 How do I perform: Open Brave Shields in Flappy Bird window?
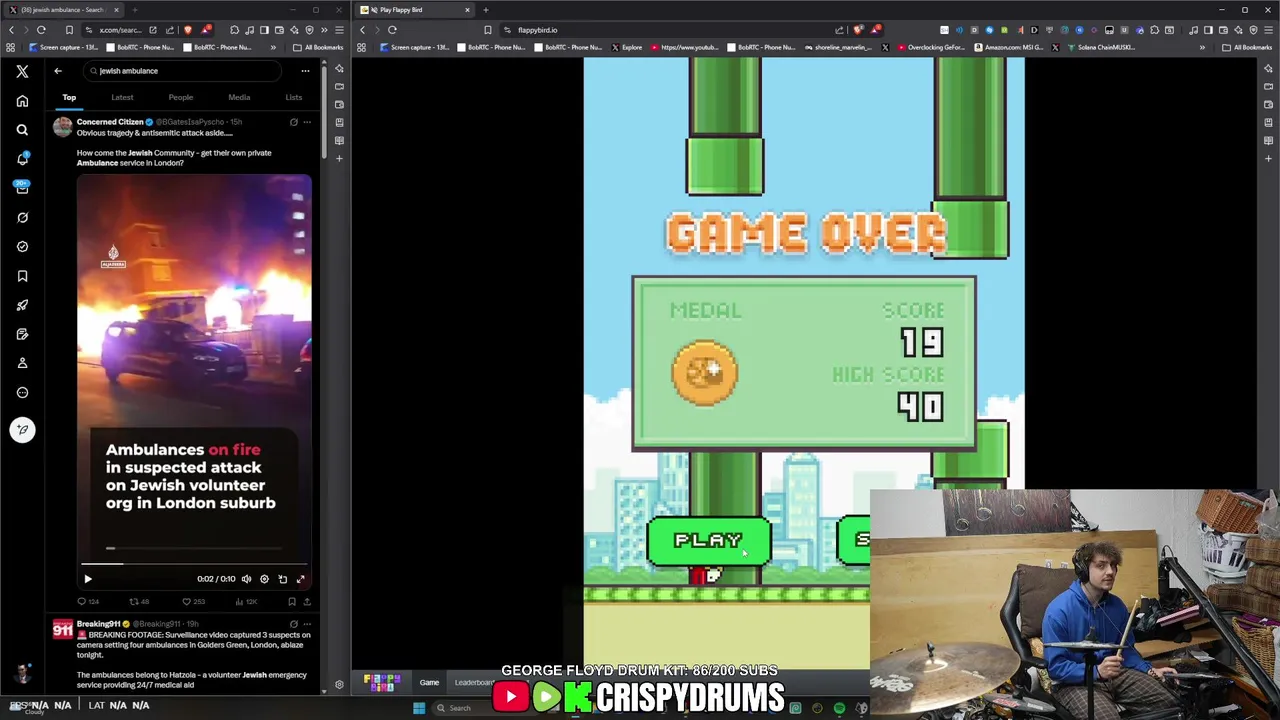(858, 30)
